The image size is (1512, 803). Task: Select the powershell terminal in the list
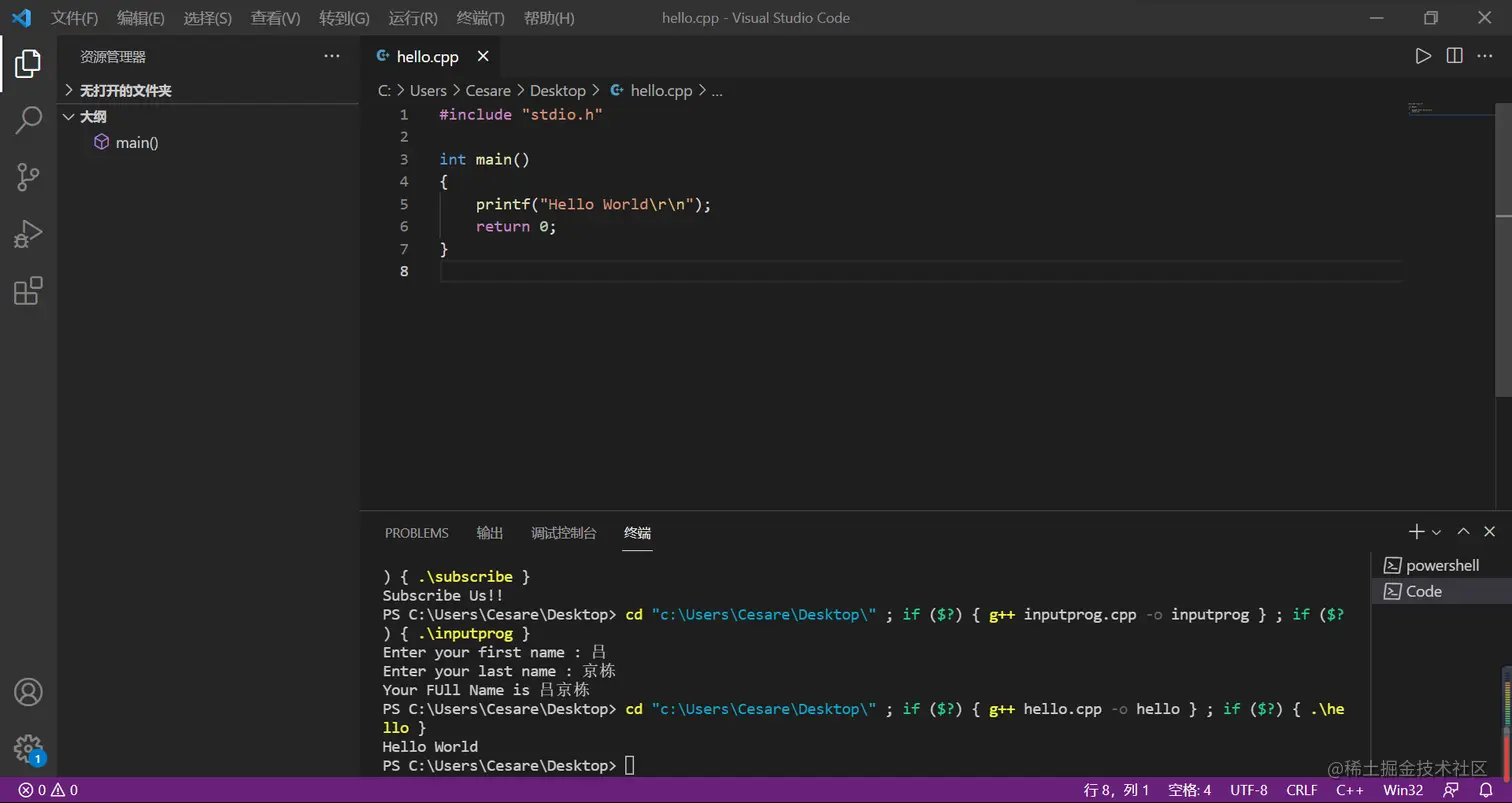pos(1441,565)
